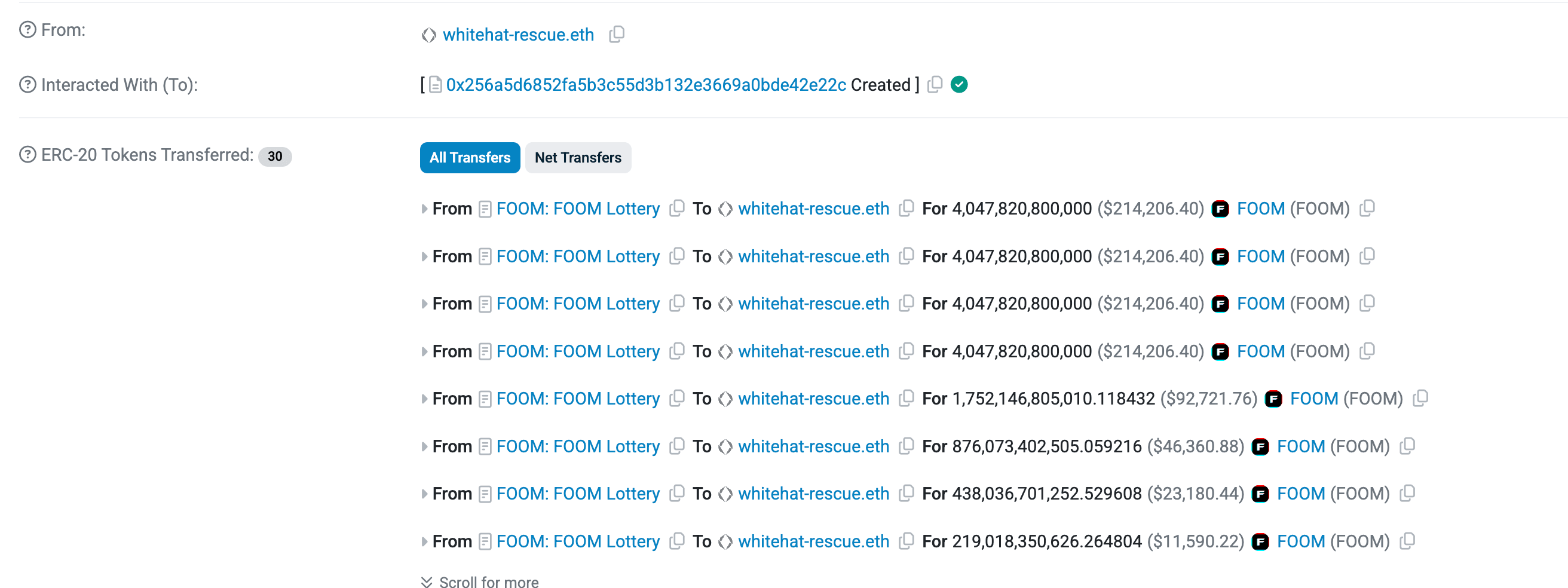Copy the created contract address 0x256a5d68
Screen dimensions: 1568x588
coord(936,85)
